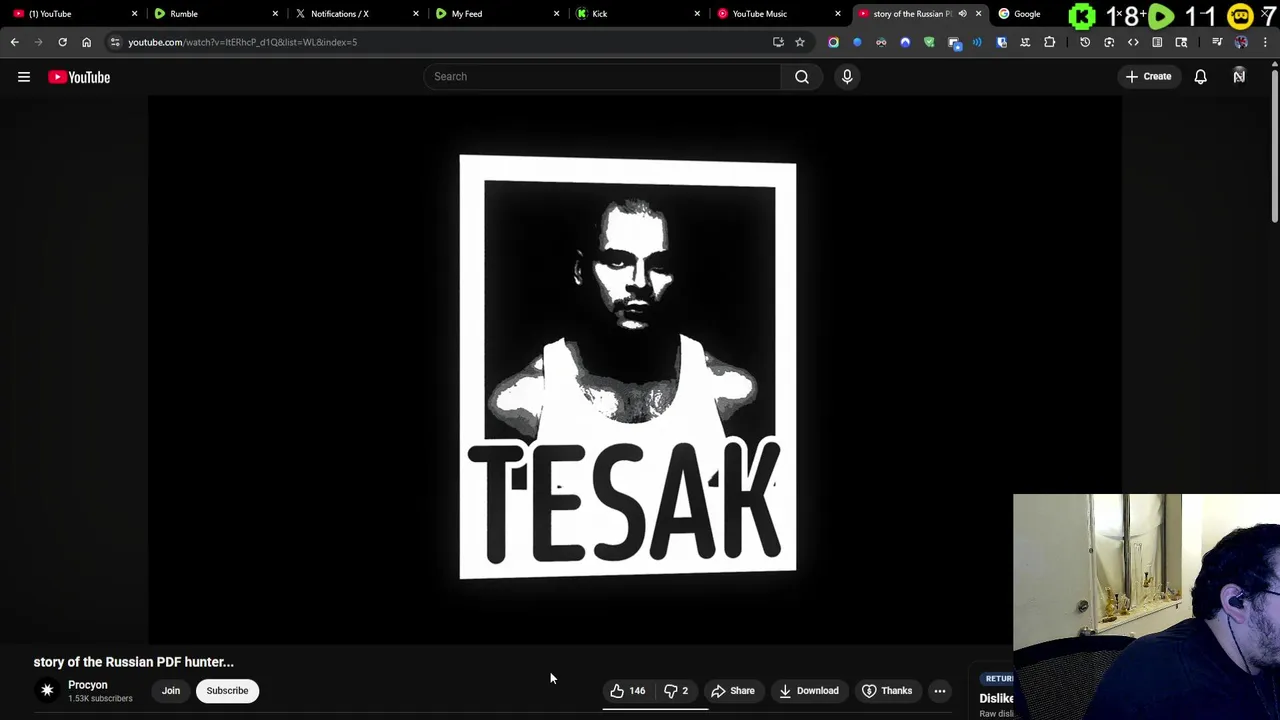Click the youtube.com address bar URL
Screen dimensions: 1280x720
point(242,42)
